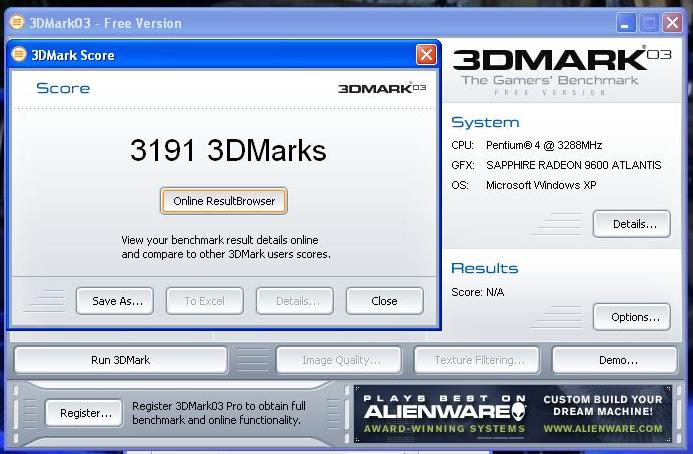693x454 pixels.
Task: Minimize the 3DMark03 main window
Action: coord(626,23)
